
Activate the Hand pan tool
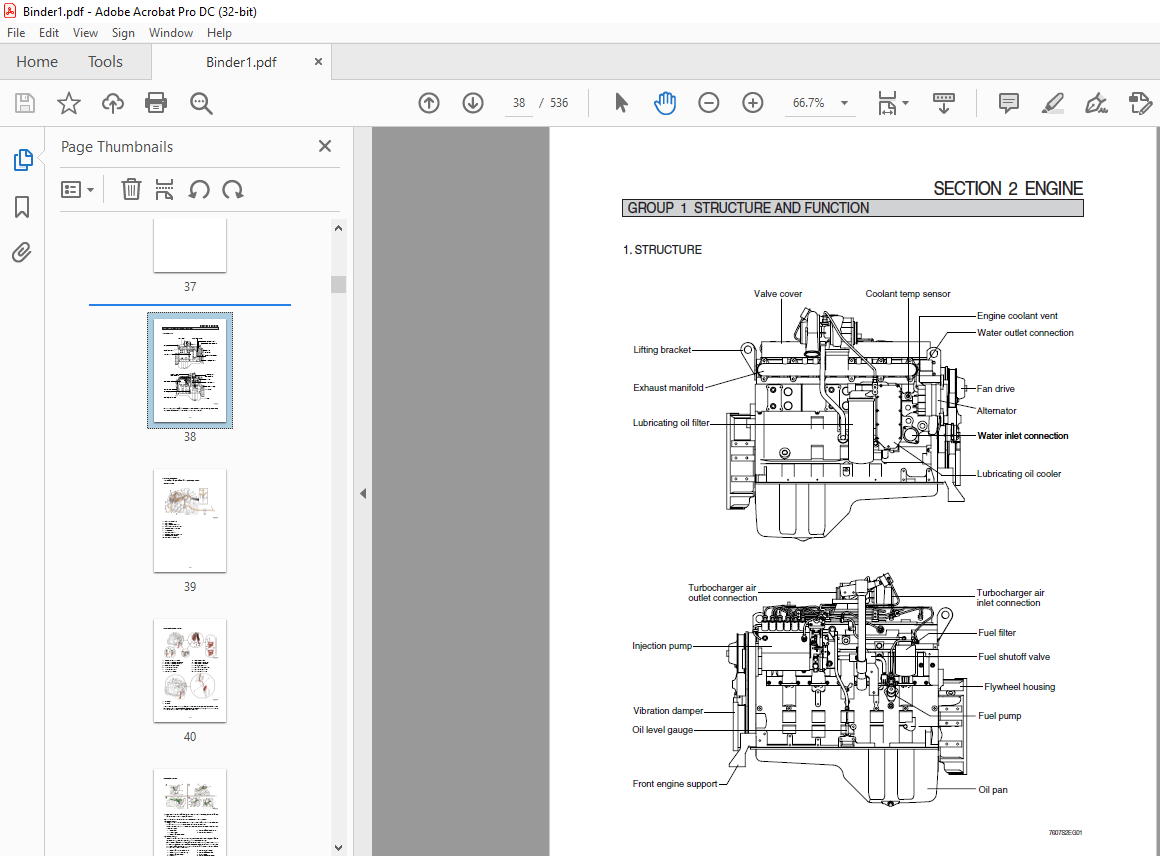point(665,103)
